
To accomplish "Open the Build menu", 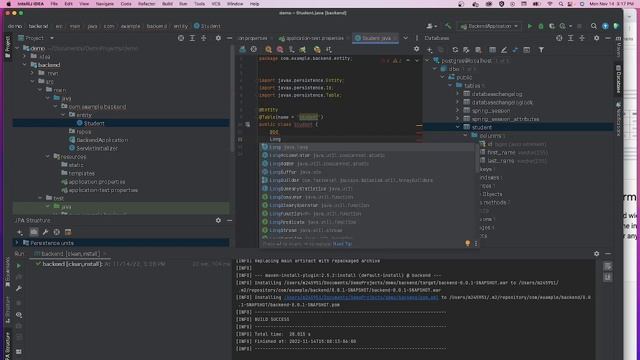I will click(x=167, y=4).
